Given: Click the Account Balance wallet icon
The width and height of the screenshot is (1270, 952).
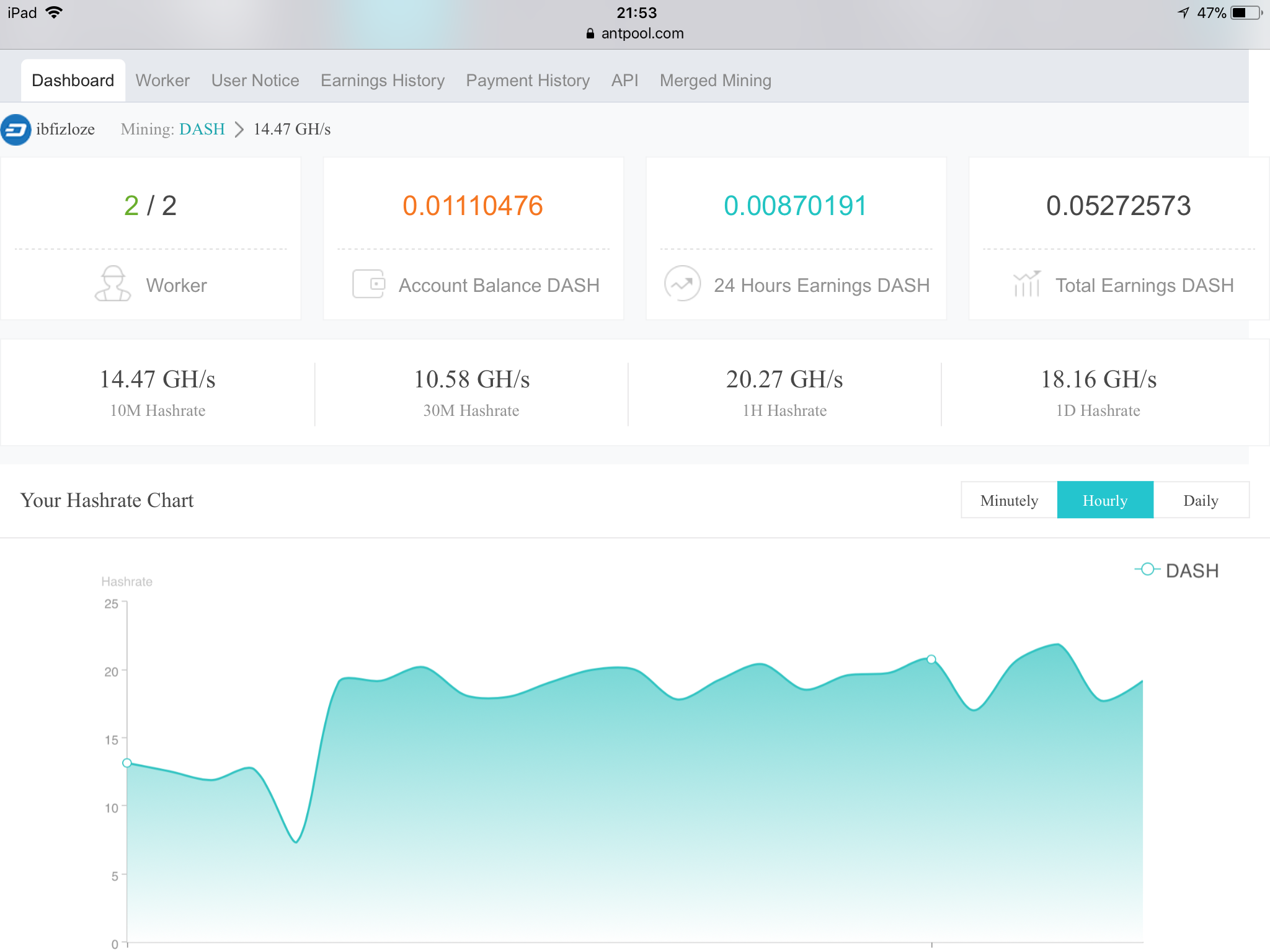Looking at the screenshot, I should (368, 284).
